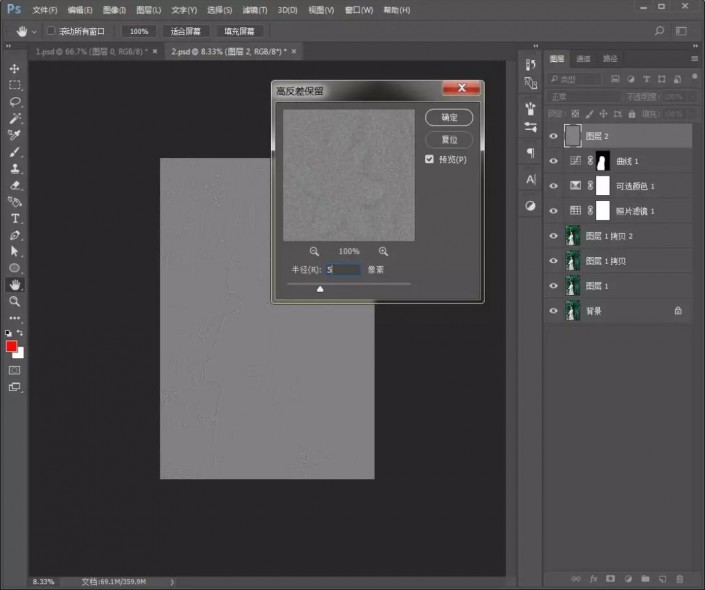Toggle the 预览(P) preview checkbox

pos(429,159)
